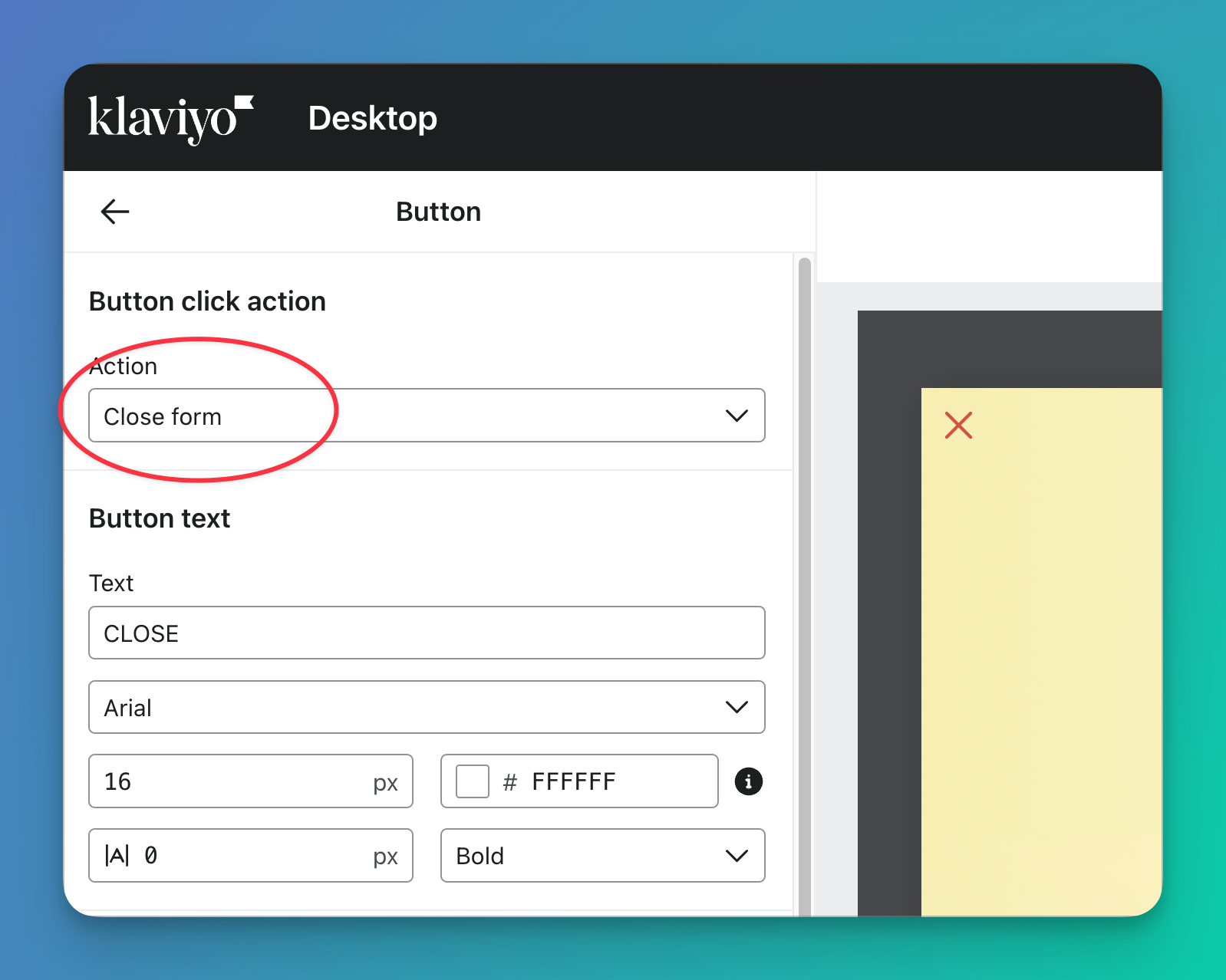Click the letter spacing field showing 0
Screen dimensions: 1226x980
[251, 856]
